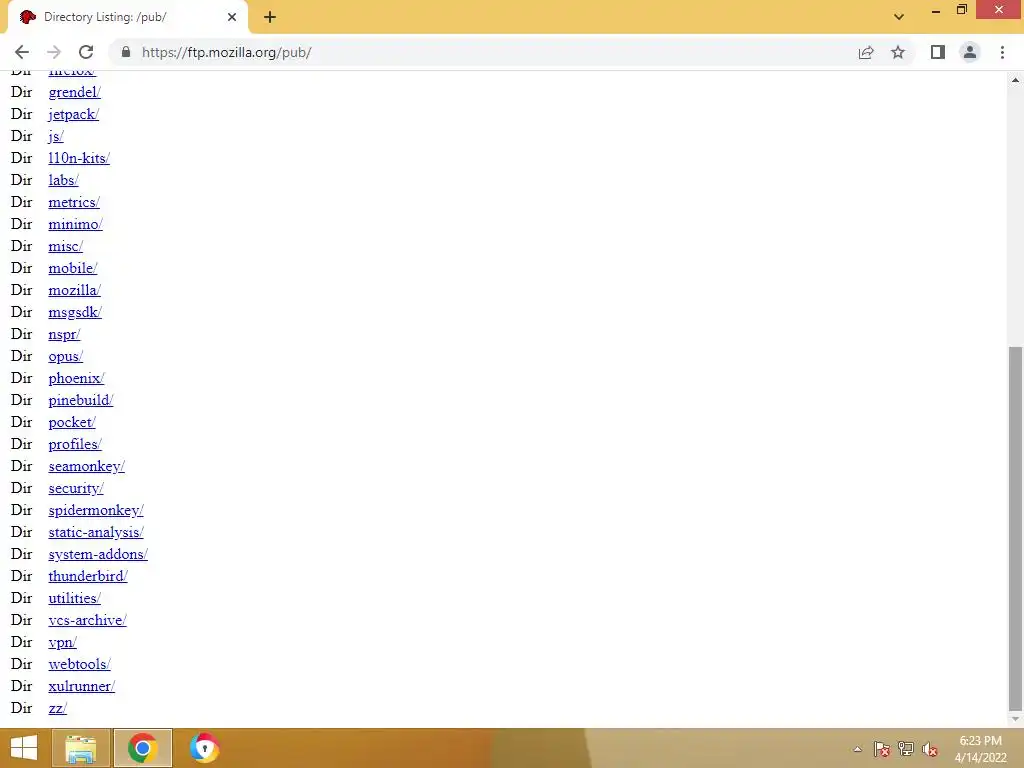Expand the tab search dropdown arrow
1024x768 pixels.
click(x=899, y=17)
